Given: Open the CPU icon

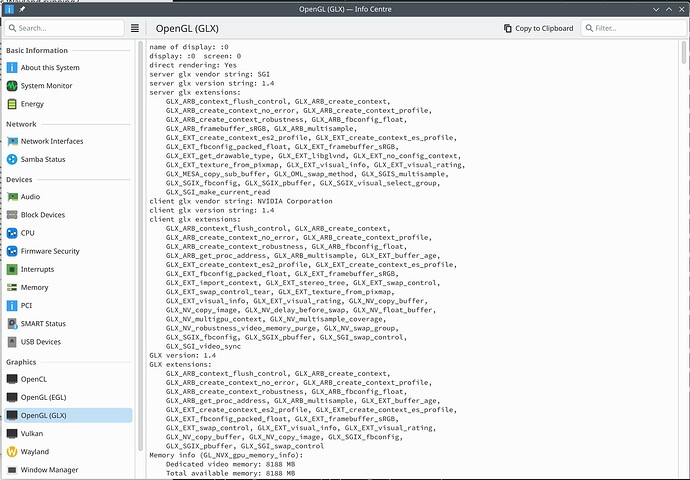Looking at the screenshot, I should [12, 233].
